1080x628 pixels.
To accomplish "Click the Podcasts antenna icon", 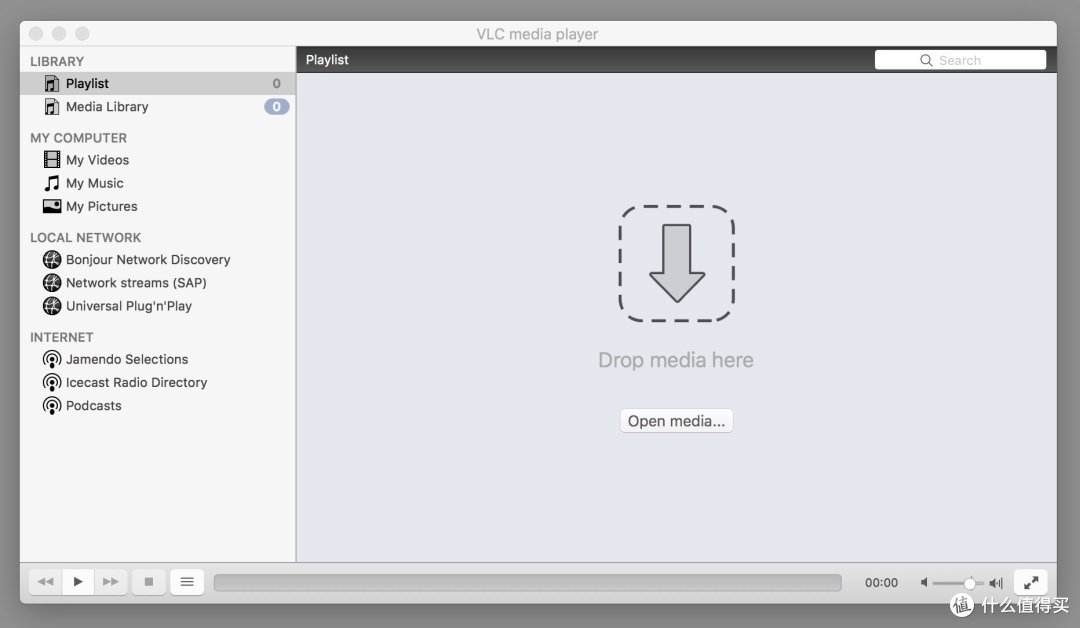I will tap(52, 406).
